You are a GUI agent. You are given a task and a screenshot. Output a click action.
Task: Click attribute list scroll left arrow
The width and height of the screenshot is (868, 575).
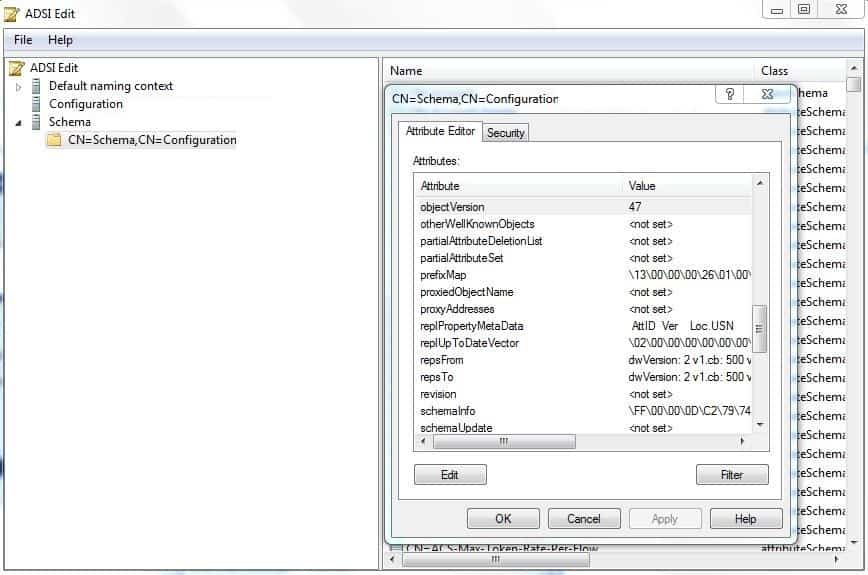(423, 441)
